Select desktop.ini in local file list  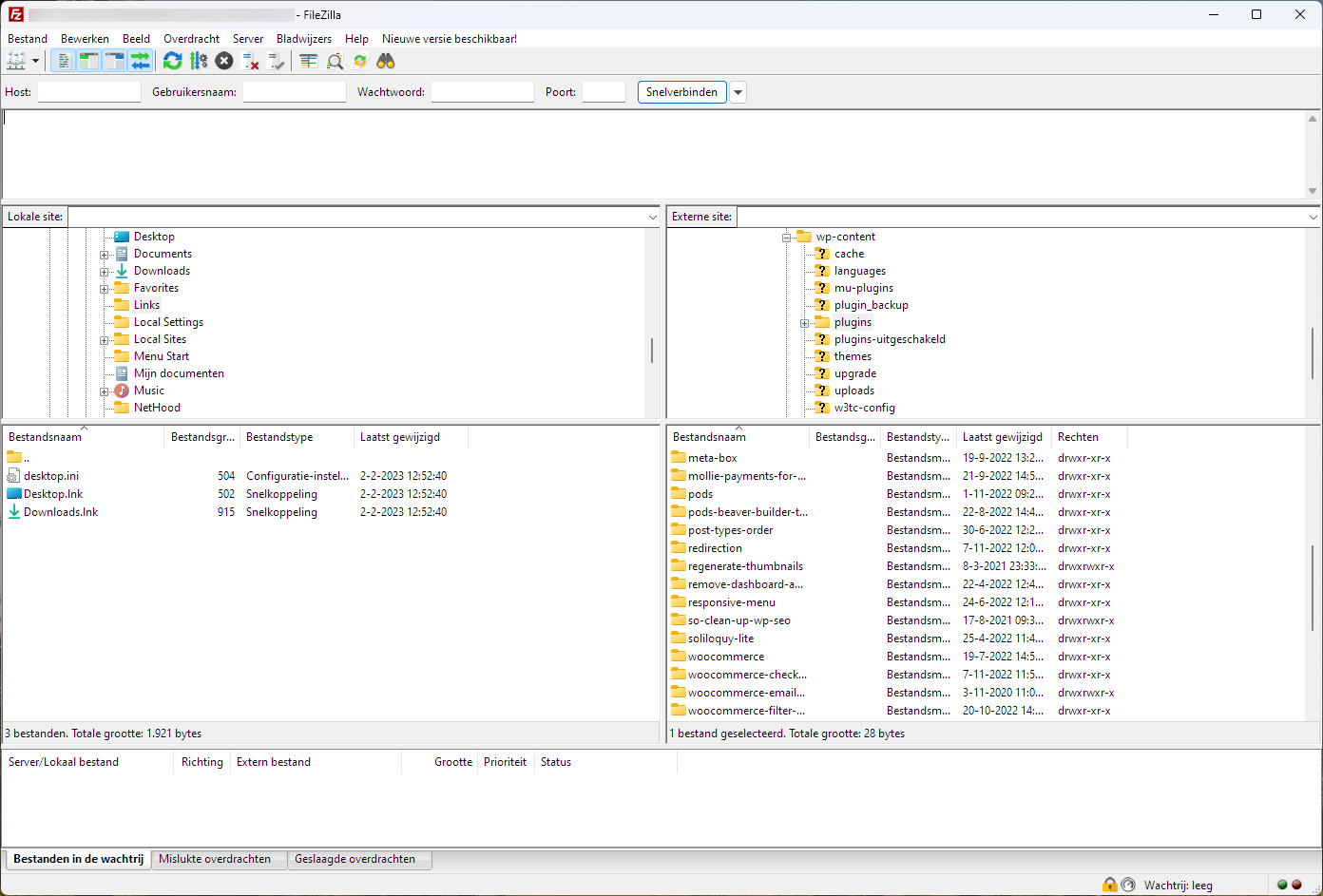51,476
